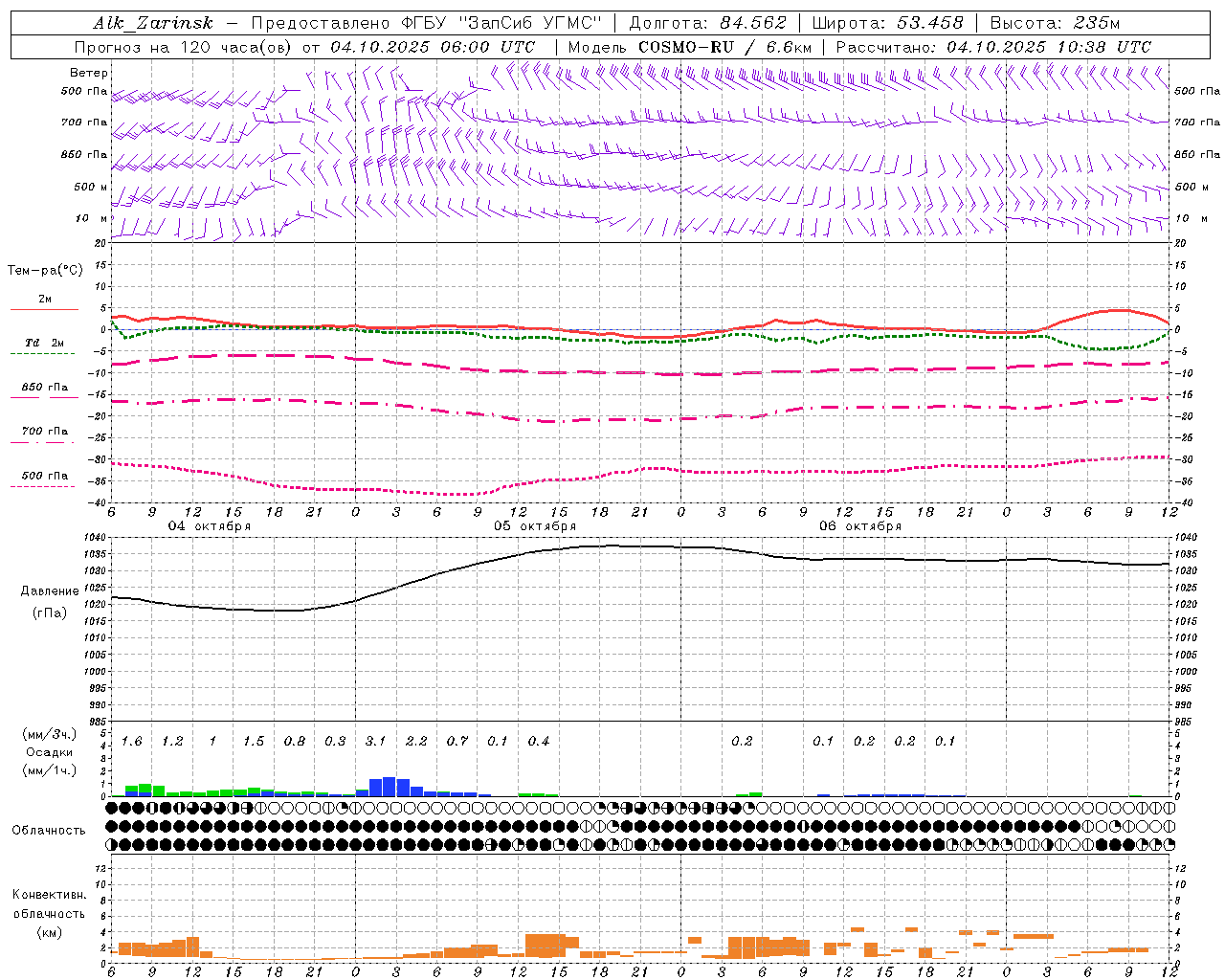Click the precipitation value '1.6'
The image size is (1225, 980).
(x=131, y=742)
